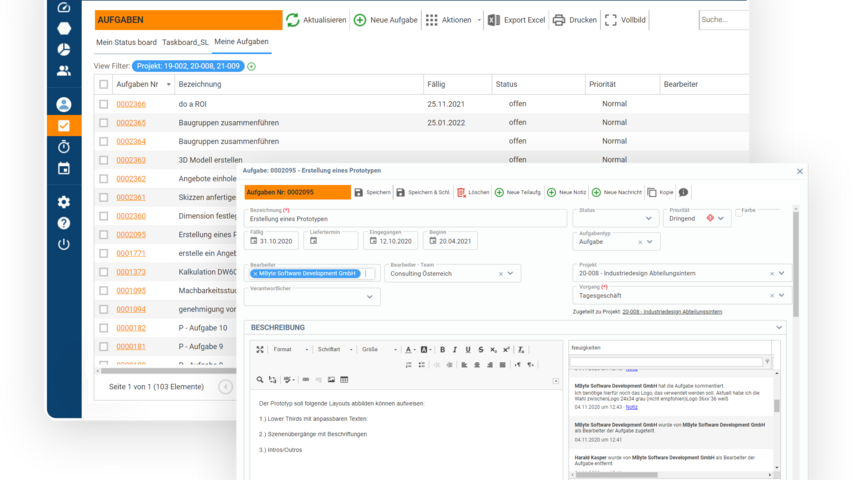Open the calendar from the sidebar

click(x=64, y=168)
